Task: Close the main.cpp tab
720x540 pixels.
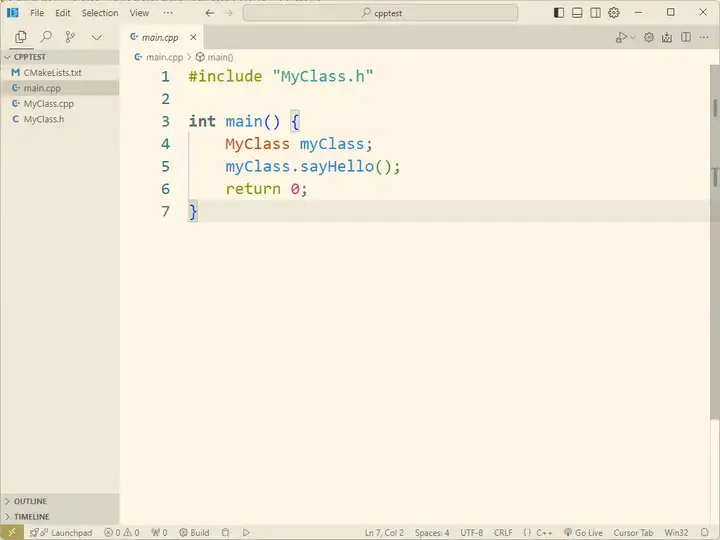Action: pos(193,37)
